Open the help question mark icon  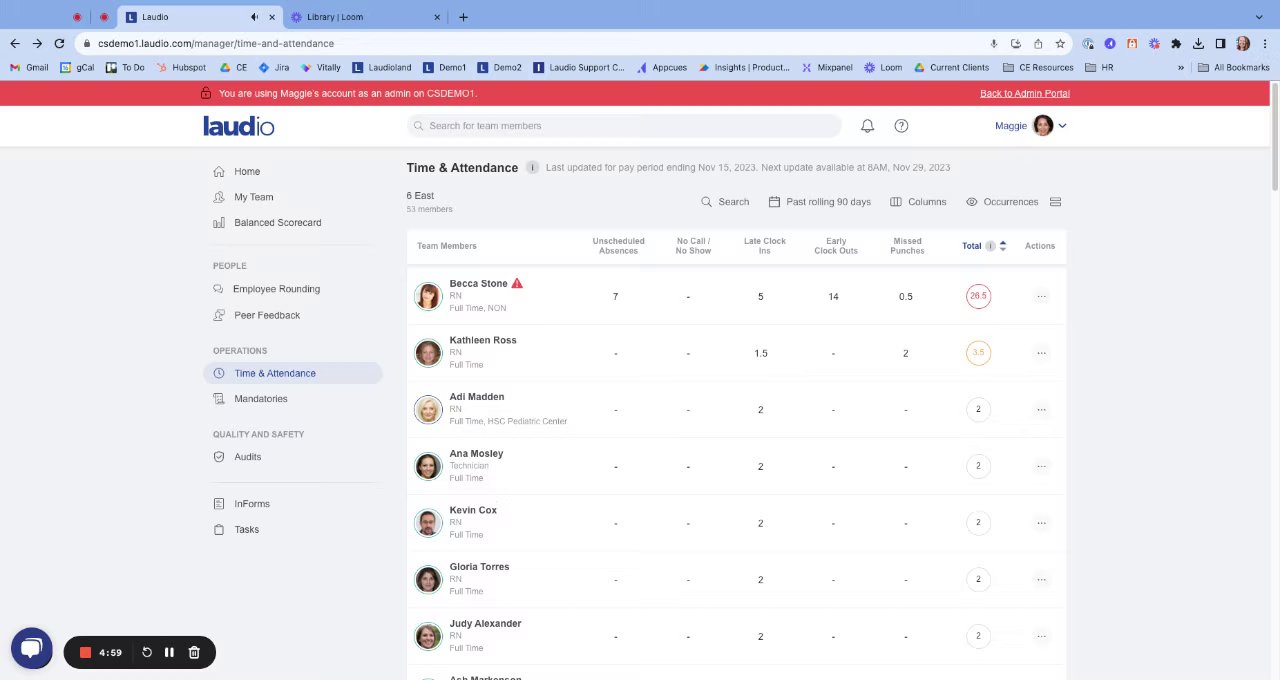point(901,126)
